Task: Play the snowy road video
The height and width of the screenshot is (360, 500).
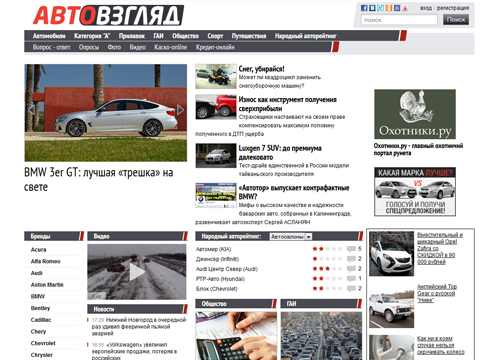Action: tap(137, 272)
